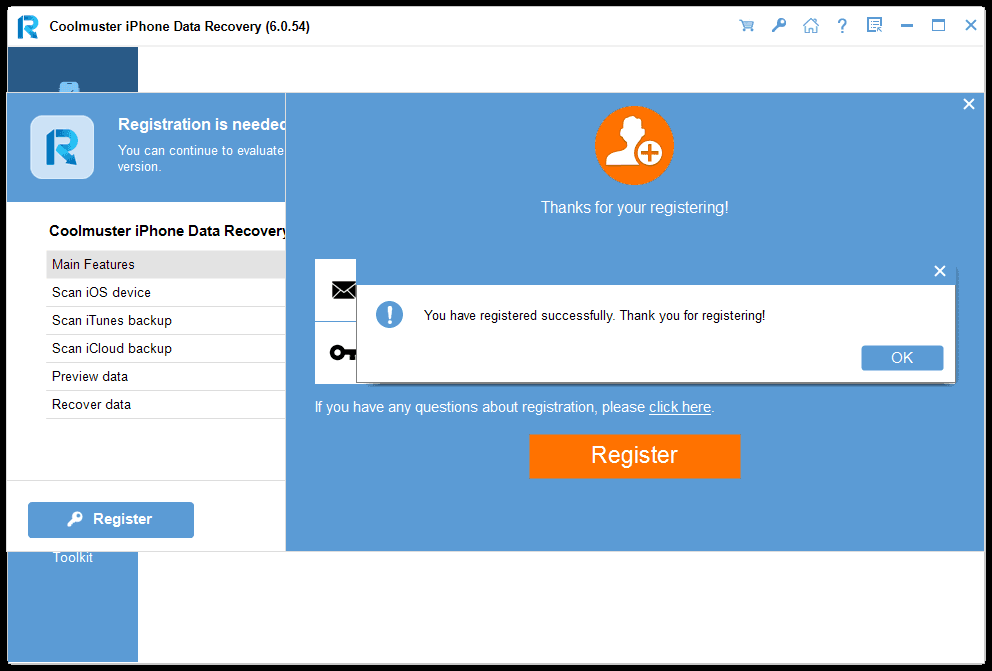Click the 'Registration is needed' heading
The width and height of the screenshot is (992, 671).
click(x=201, y=125)
